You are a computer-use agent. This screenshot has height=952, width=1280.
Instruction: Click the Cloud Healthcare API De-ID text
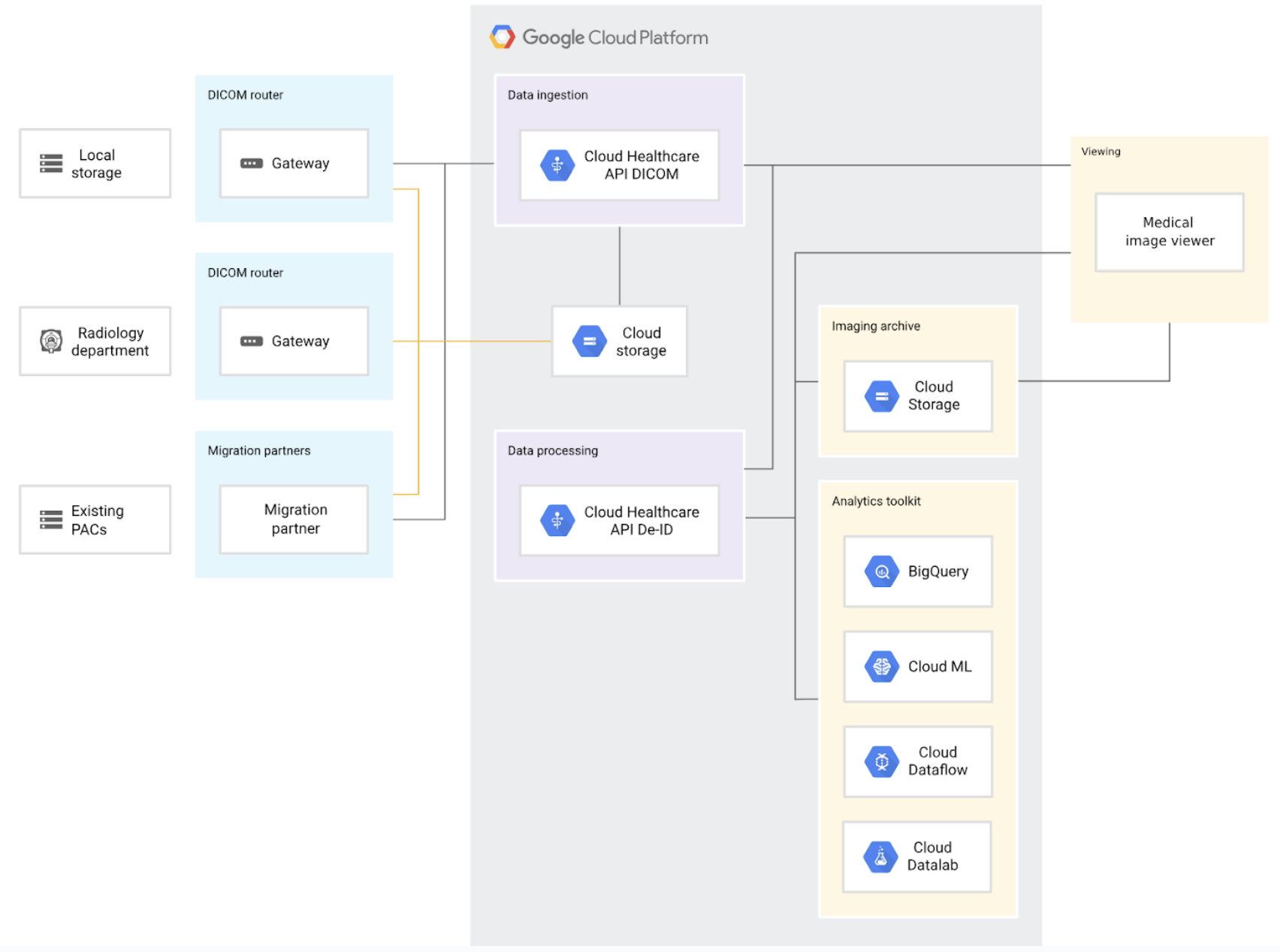[x=642, y=520]
